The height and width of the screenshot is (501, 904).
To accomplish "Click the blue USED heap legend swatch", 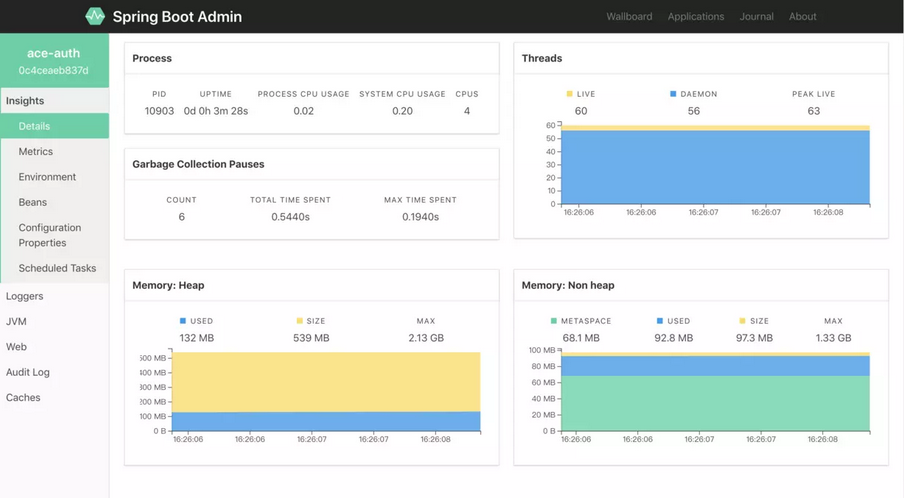I will (x=183, y=321).
